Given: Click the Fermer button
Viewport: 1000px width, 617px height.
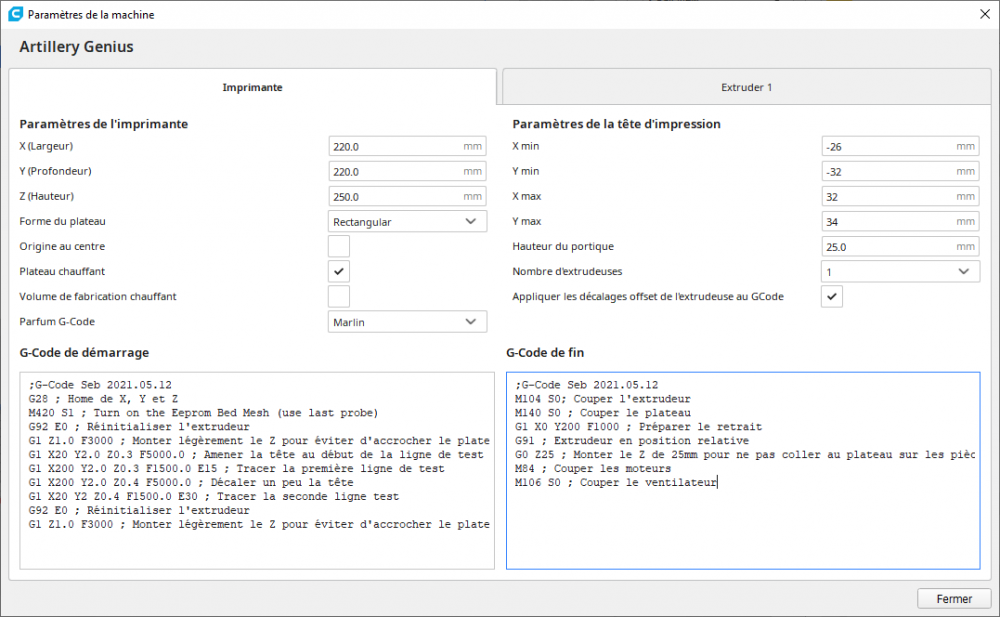Looking at the screenshot, I should [x=954, y=598].
